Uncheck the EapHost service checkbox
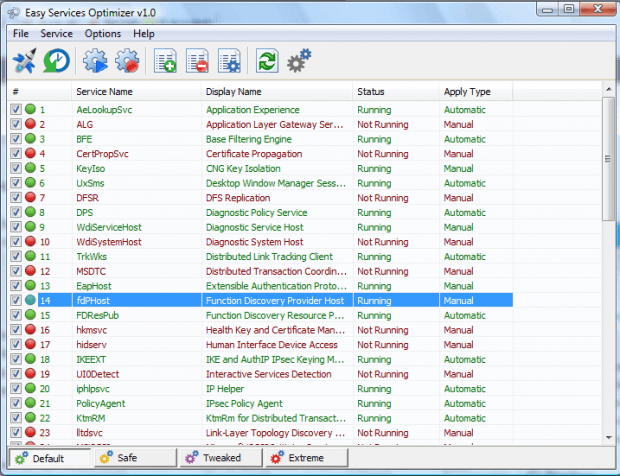The width and height of the screenshot is (620, 476). (x=16, y=285)
